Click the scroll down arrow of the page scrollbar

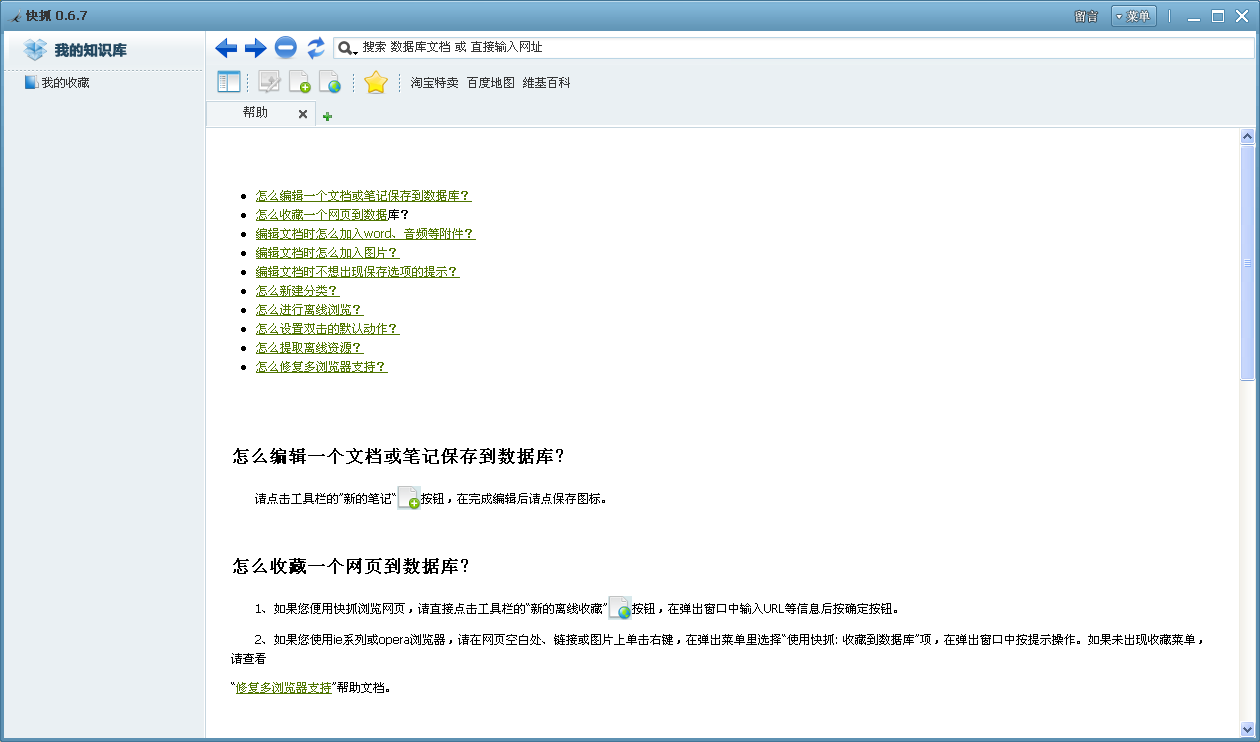(x=1247, y=729)
